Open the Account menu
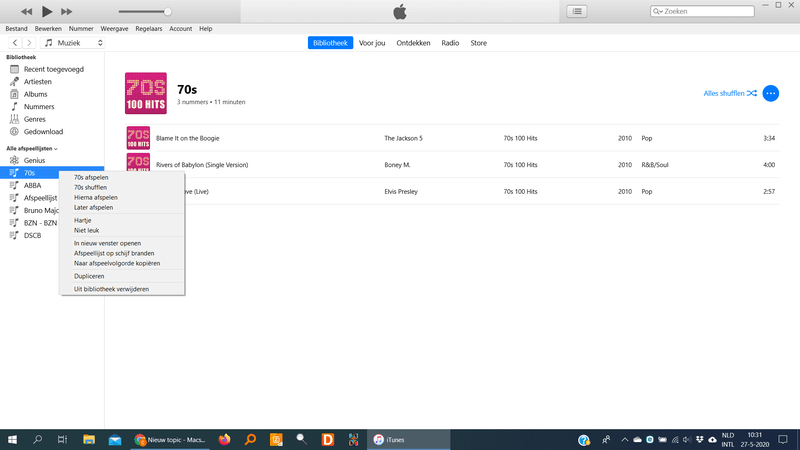Screen dimensions: 800x450 tap(181, 29)
